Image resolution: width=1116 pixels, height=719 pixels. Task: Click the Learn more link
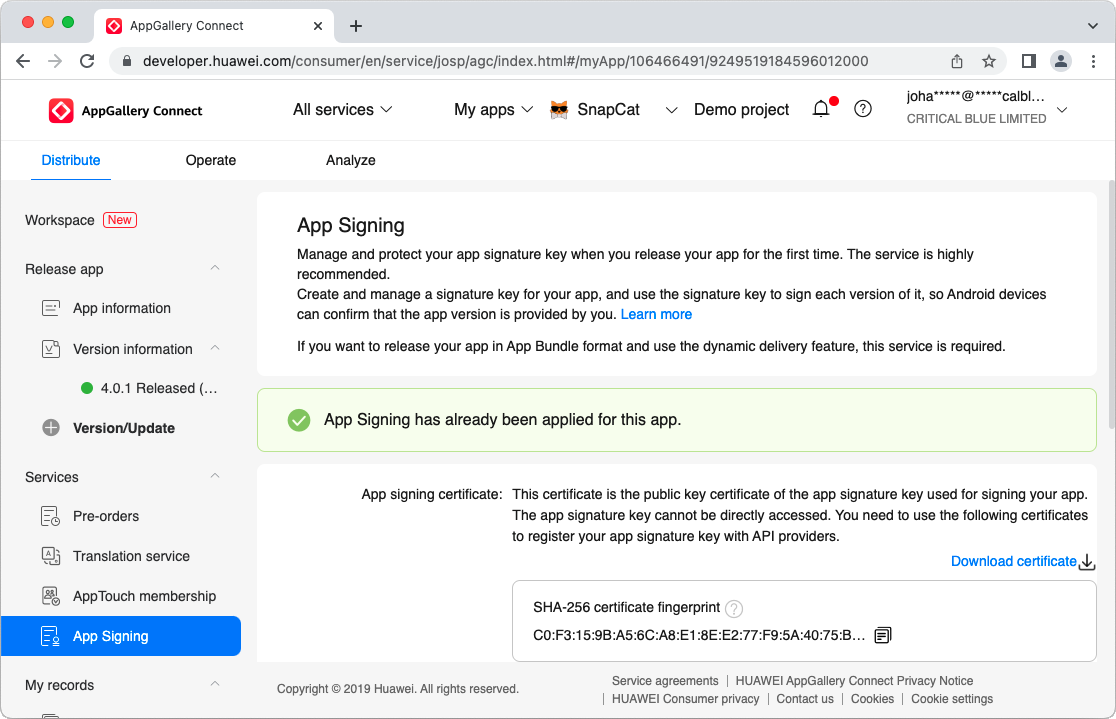tap(656, 314)
